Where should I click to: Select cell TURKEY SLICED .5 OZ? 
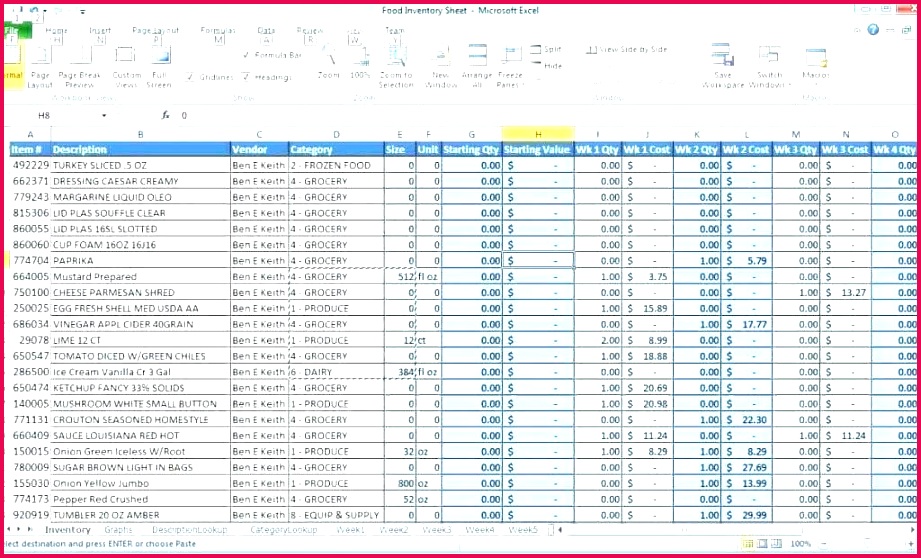[140, 166]
